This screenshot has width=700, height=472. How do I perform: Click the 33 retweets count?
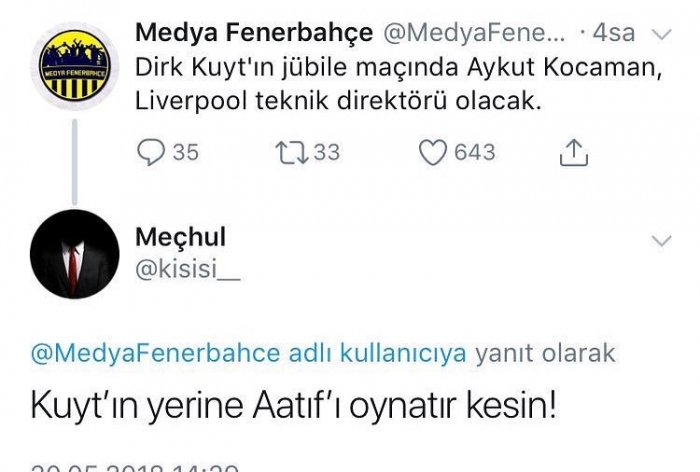pos(326,152)
